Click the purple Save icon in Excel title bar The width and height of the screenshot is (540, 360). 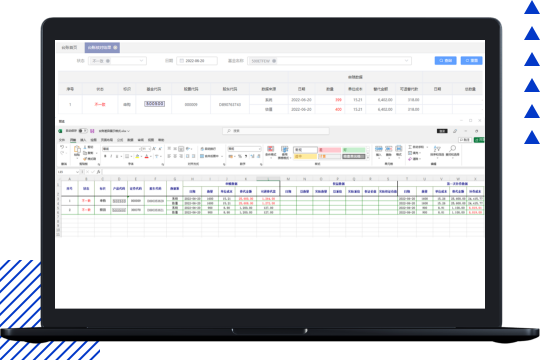pyautogui.click(x=92, y=131)
